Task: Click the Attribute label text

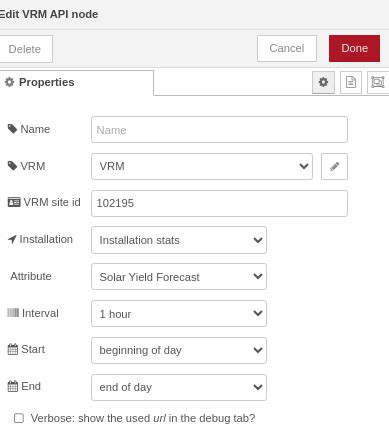Action: pos(31,276)
